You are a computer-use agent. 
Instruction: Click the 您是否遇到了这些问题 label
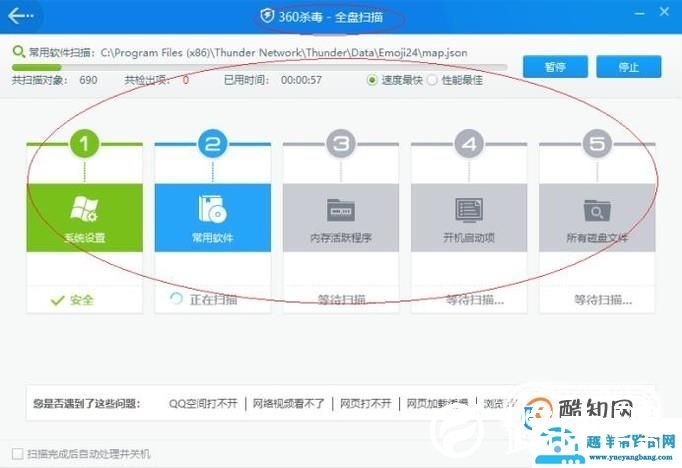87,404
